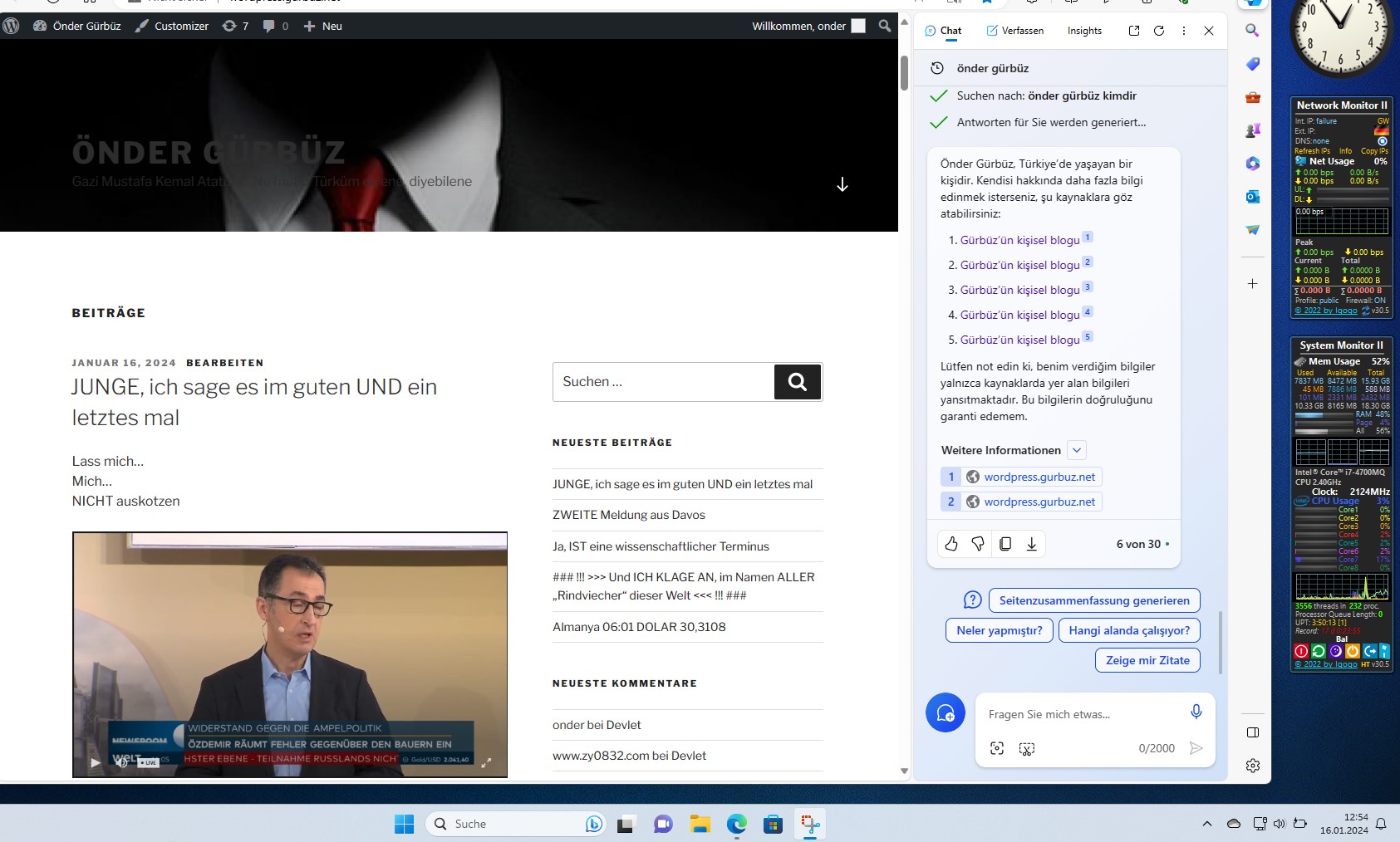Click Zeige mir Zitate suggestion

(x=1147, y=660)
